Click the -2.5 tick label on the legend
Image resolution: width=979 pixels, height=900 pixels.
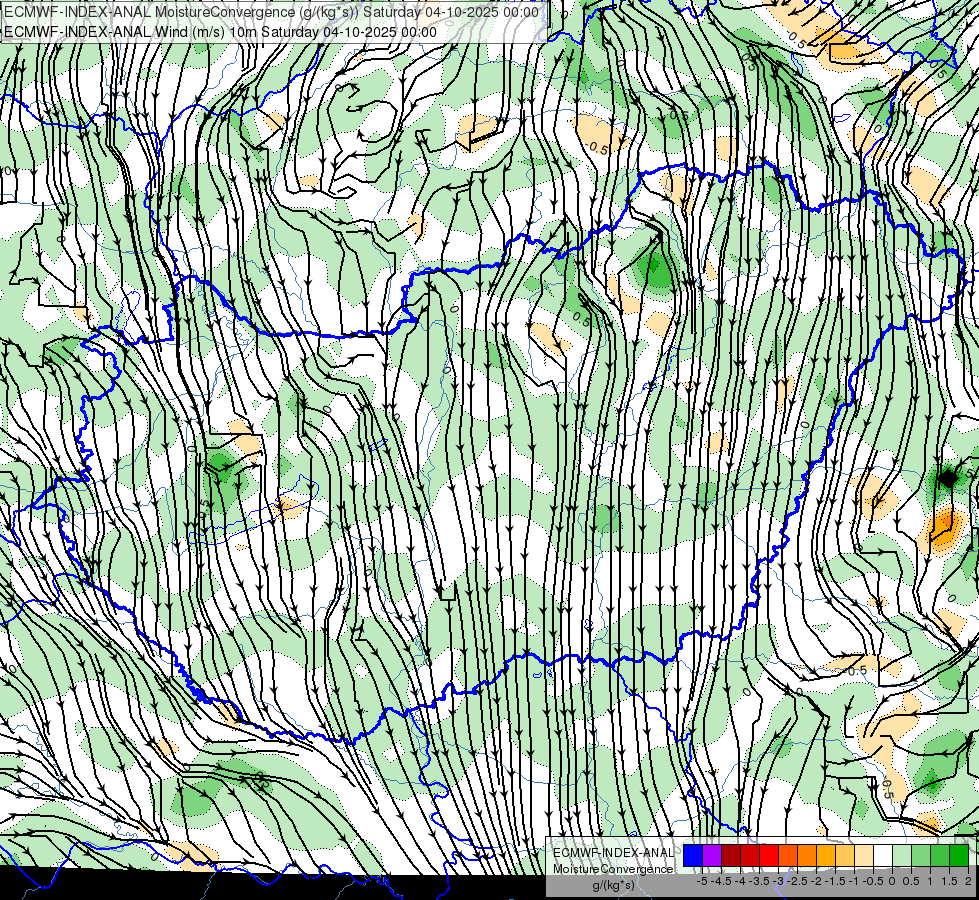797,881
